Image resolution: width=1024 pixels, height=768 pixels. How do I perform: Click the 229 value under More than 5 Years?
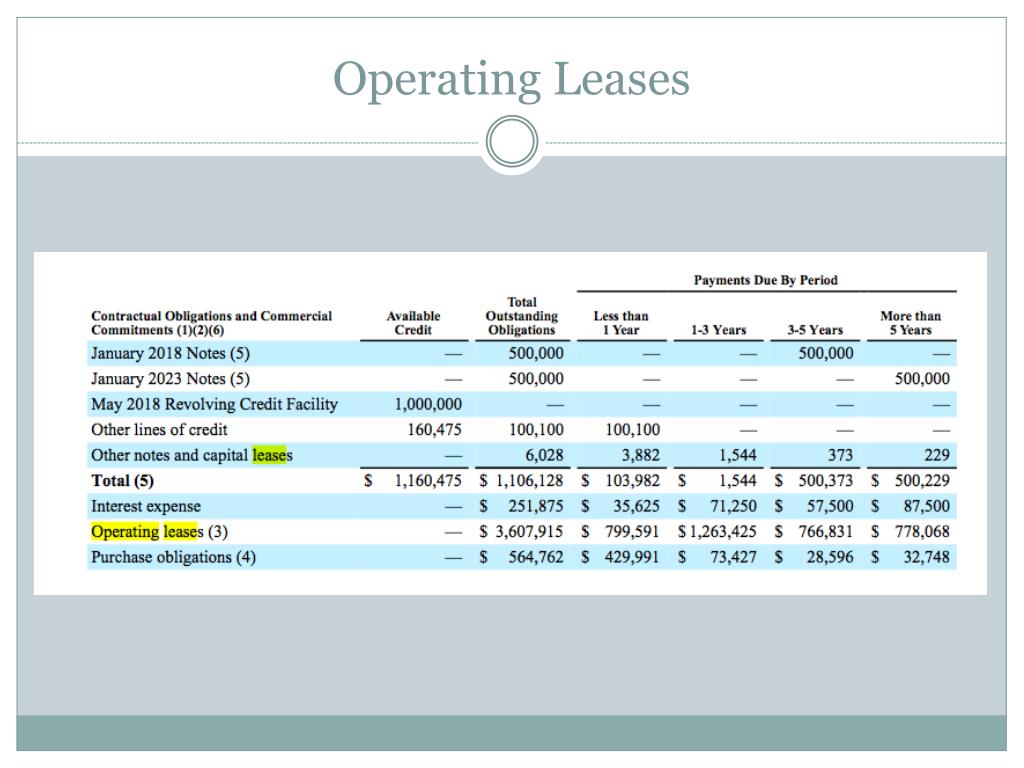936,455
